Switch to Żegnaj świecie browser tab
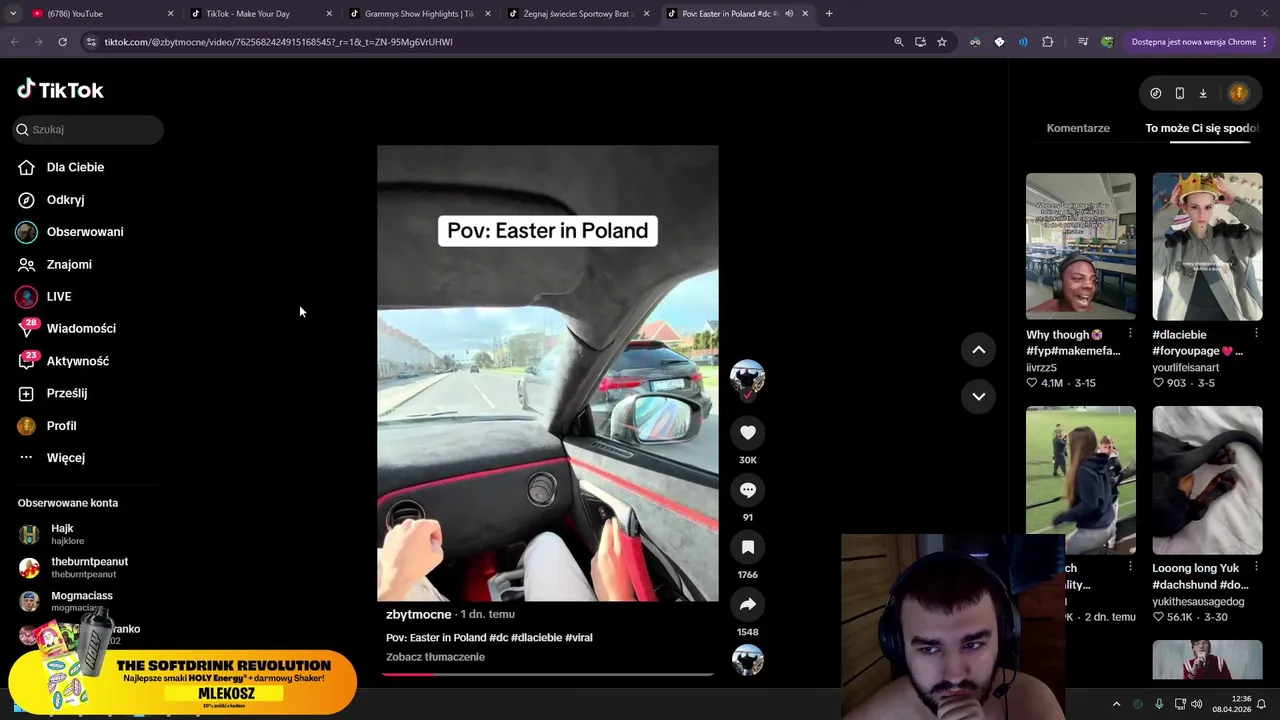Screen dimensions: 1280x720 [578, 14]
